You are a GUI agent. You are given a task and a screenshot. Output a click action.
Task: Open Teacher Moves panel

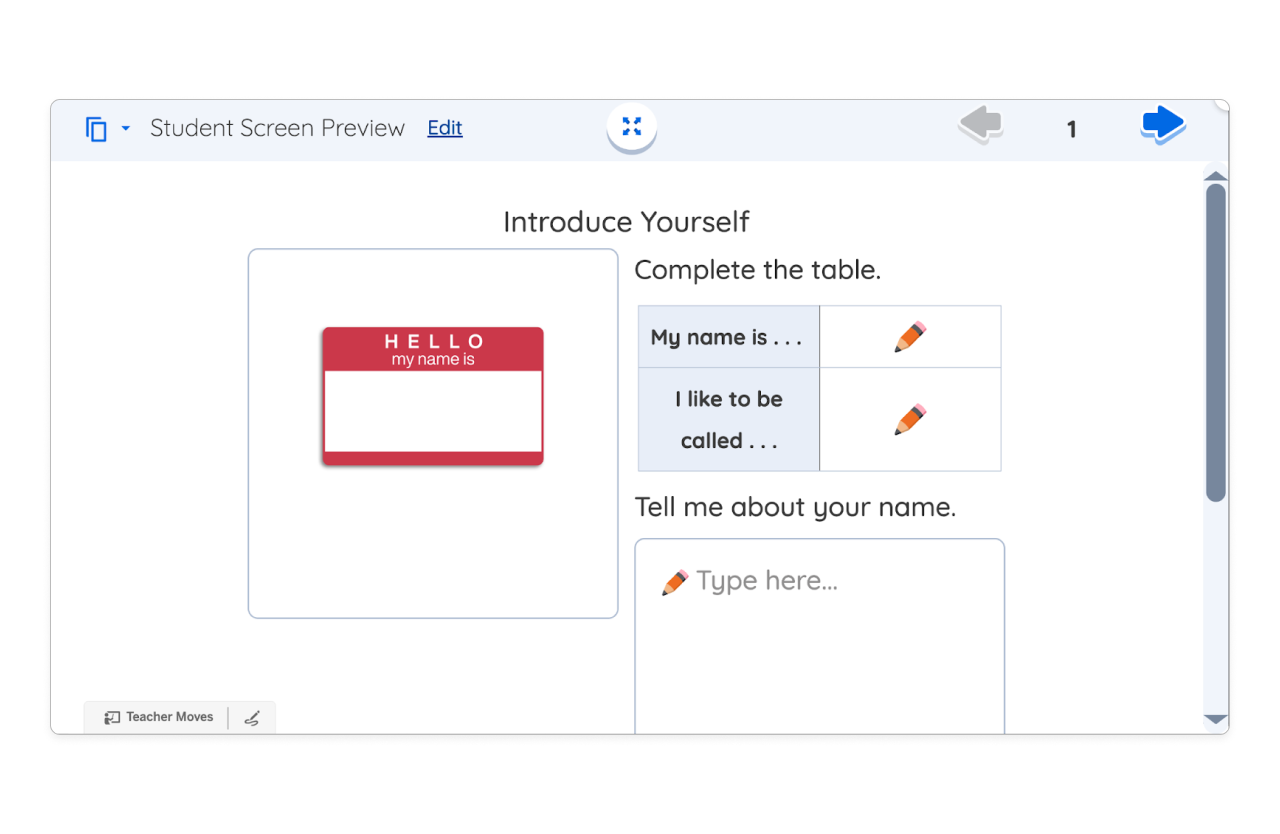tap(159, 717)
